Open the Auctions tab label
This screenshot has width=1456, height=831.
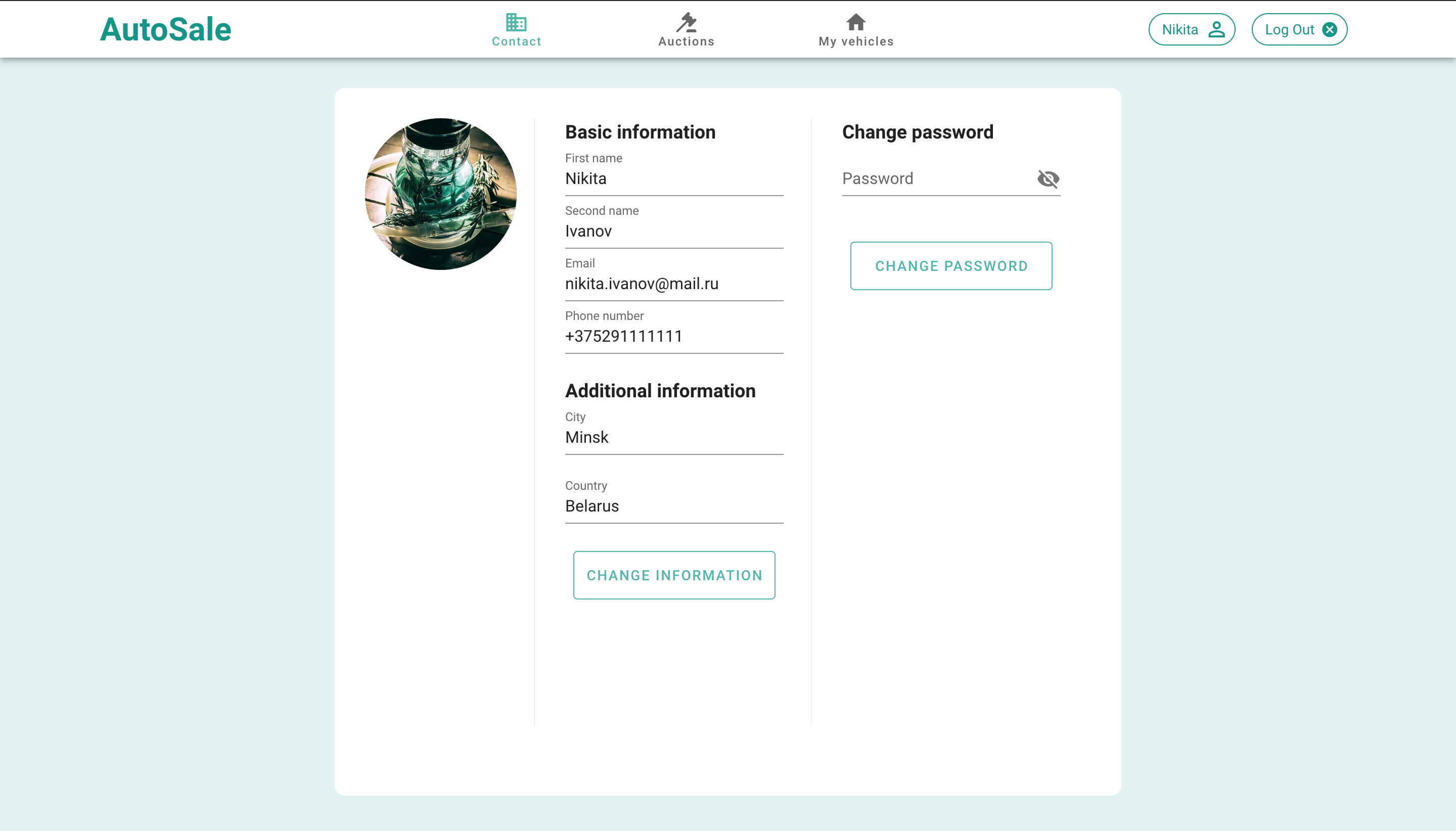tap(686, 41)
